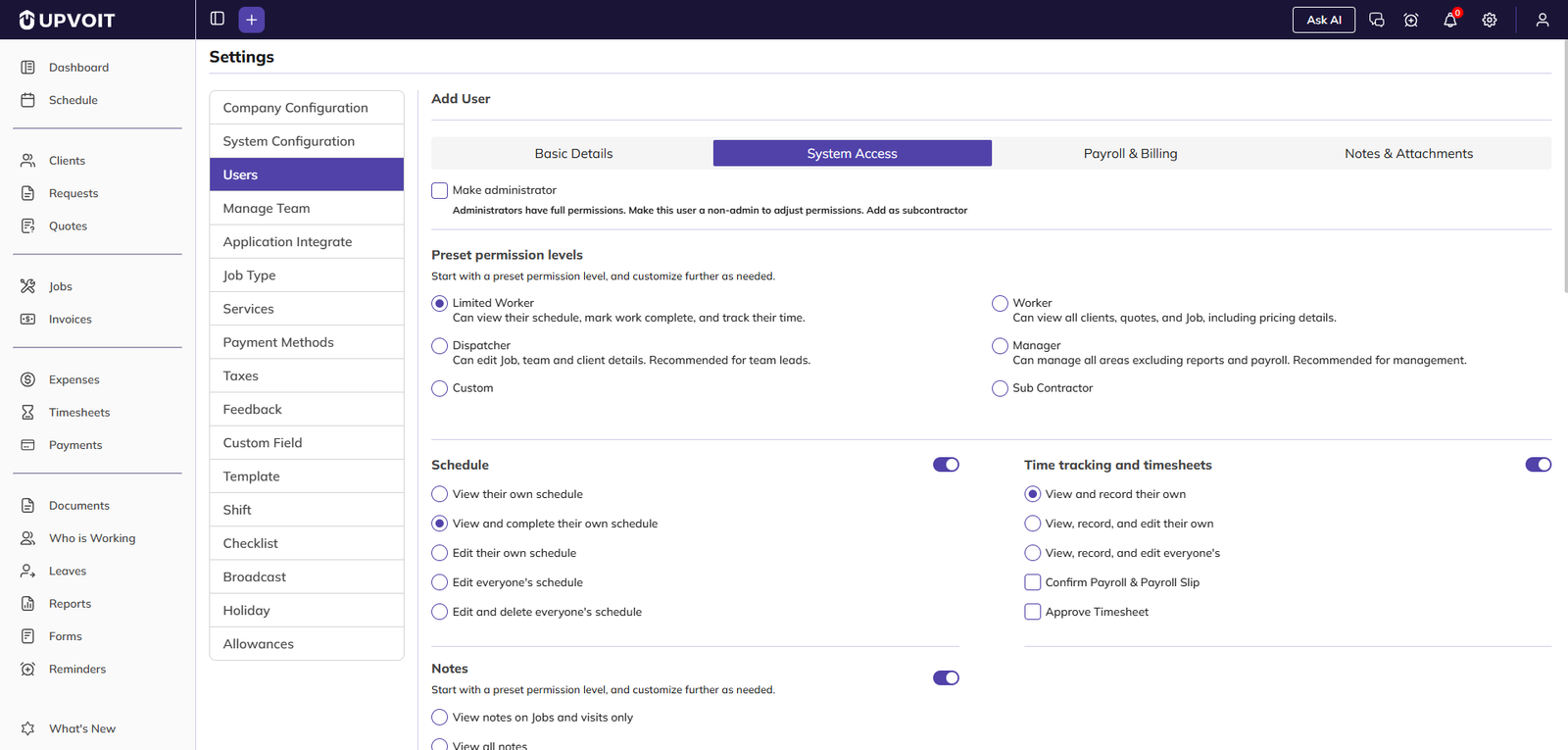Click the Reports sidebar icon
The height and width of the screenshot is (750, 1568).
pyautogui.click(x=28, y=604)
